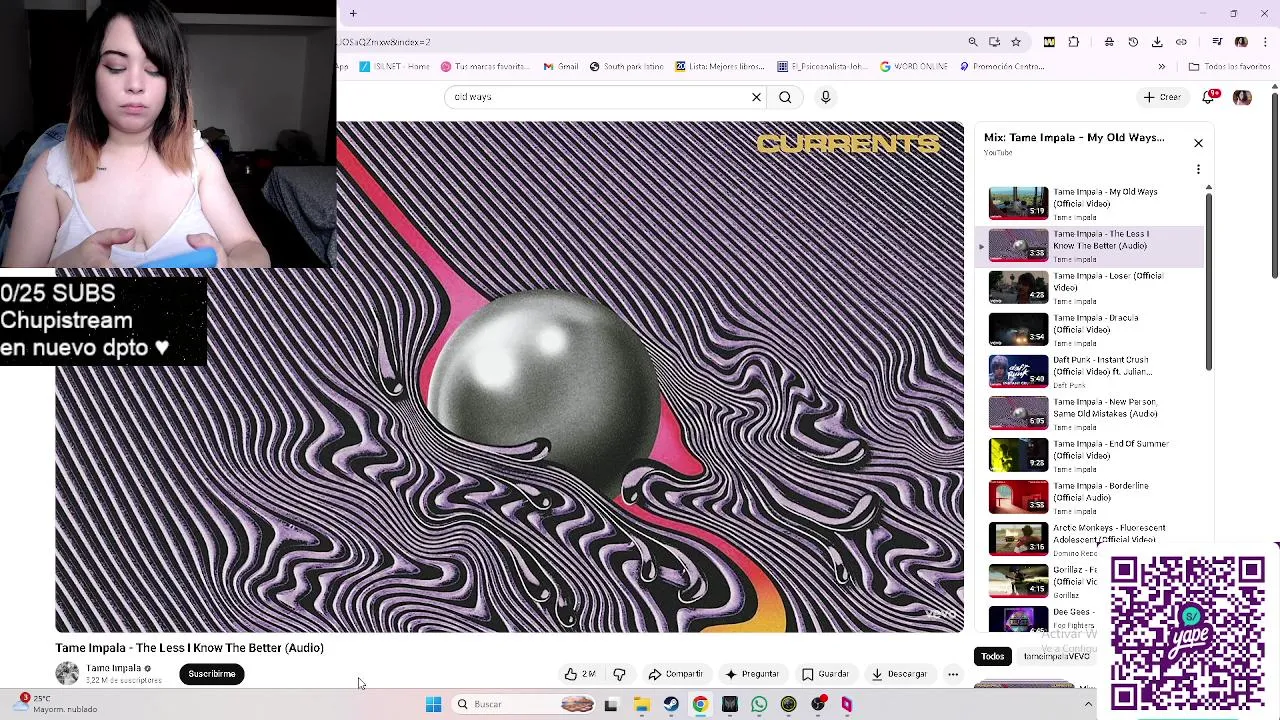Like the video with thumbs up
1280x720 pixels.
[x=579, y=674]
